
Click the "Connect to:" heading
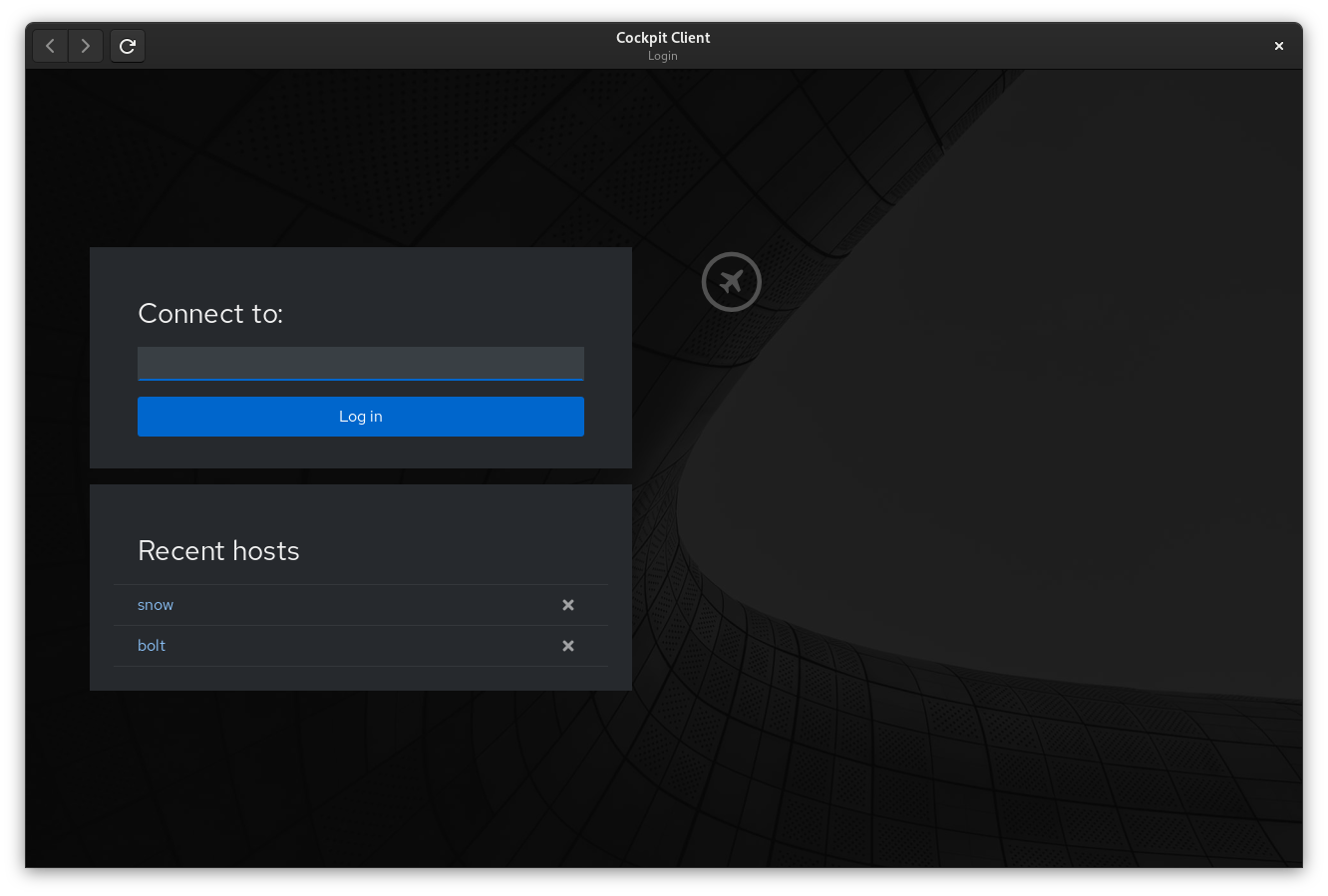210,313
